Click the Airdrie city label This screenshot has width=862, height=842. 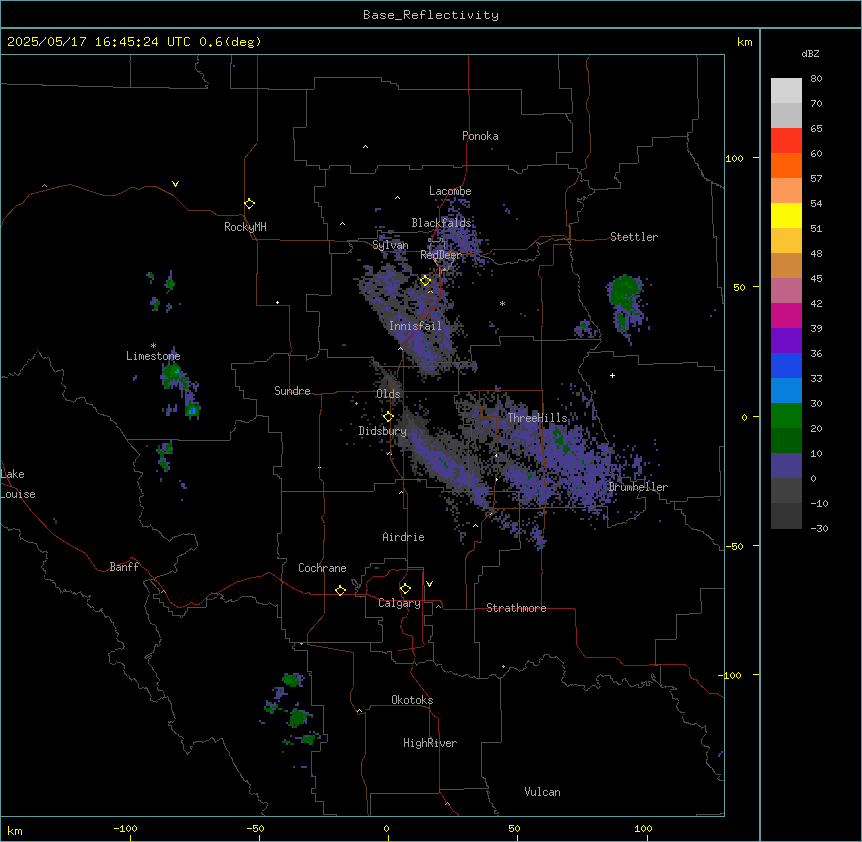point(404,537)
